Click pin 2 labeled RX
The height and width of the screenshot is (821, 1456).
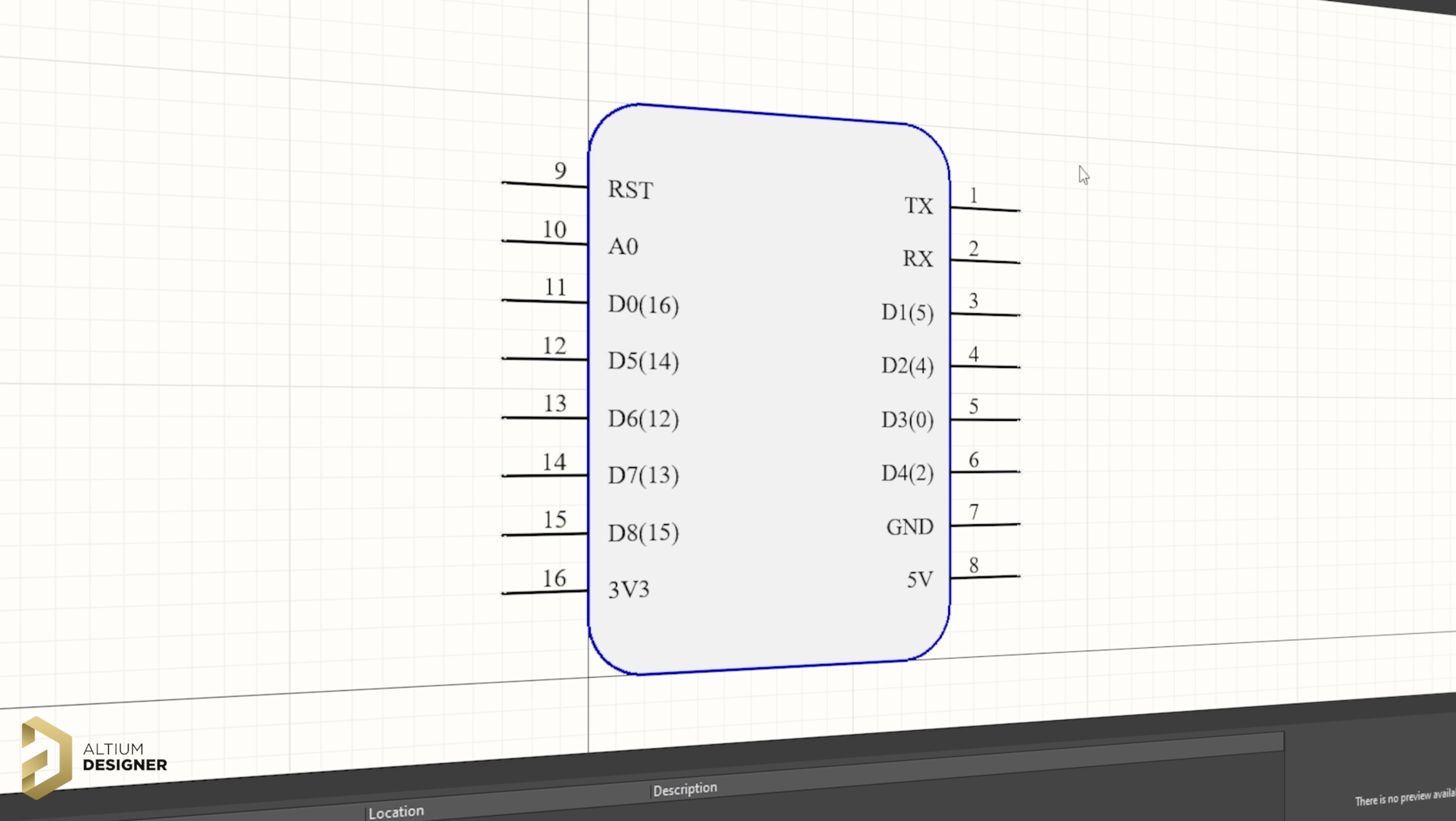click(x=985, y=262)
